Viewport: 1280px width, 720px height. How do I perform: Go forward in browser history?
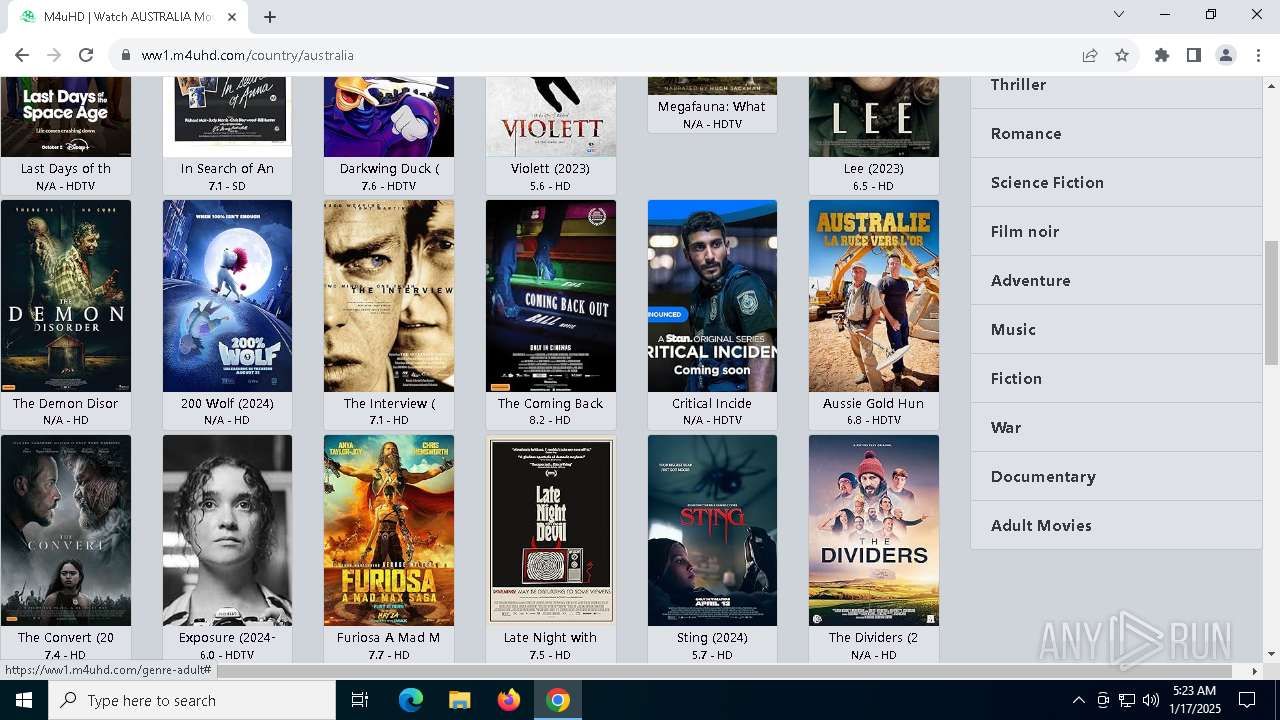tap(54, 55)
